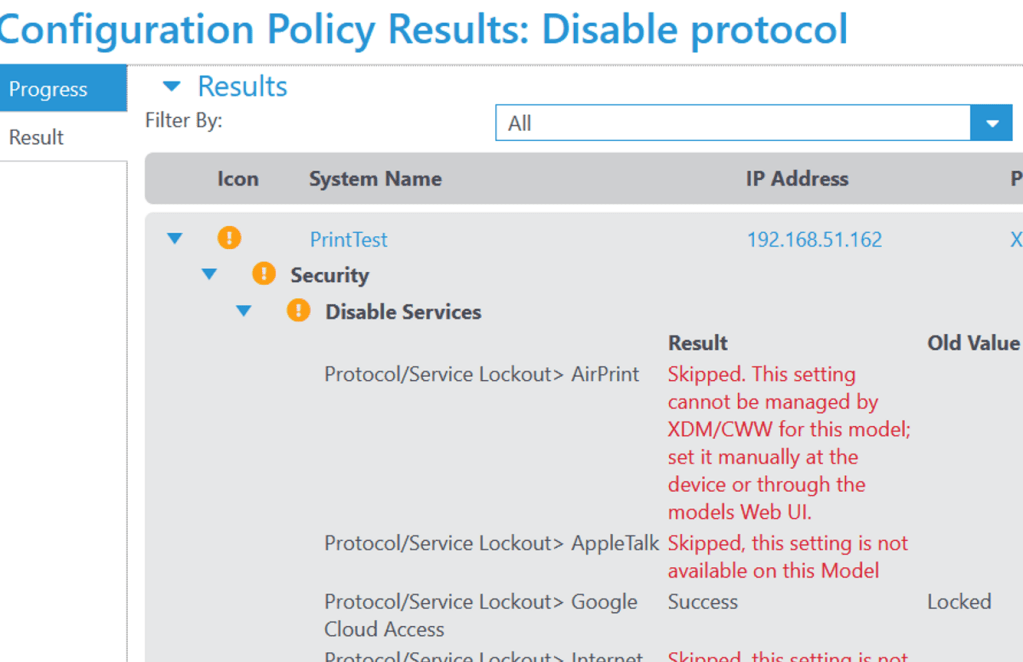Click the warning icon beside PrintTest
The height and width of the screenshot is (662, 1023).
(229, 239)
